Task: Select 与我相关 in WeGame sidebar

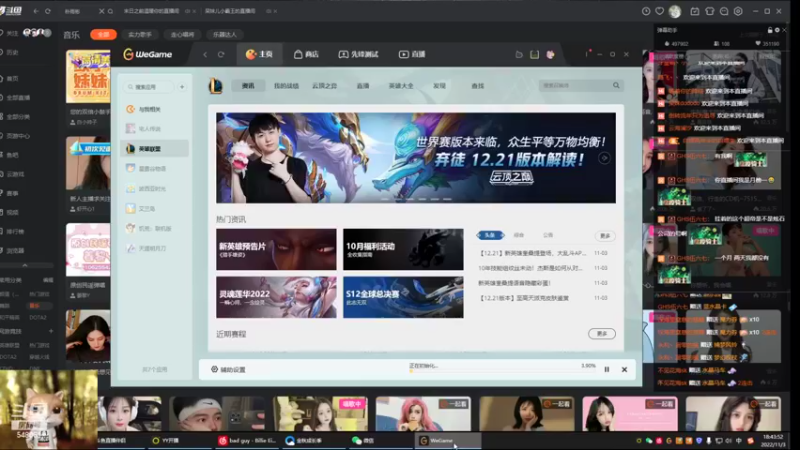Action: (x=155, y=109)
